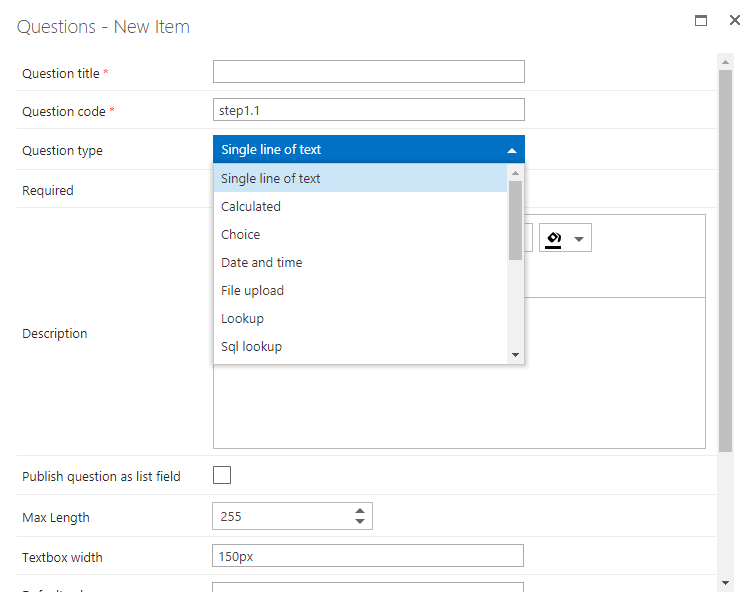Click the Questions - New Item title
This screenshot has height=599, width=752.
coord(103,27)
